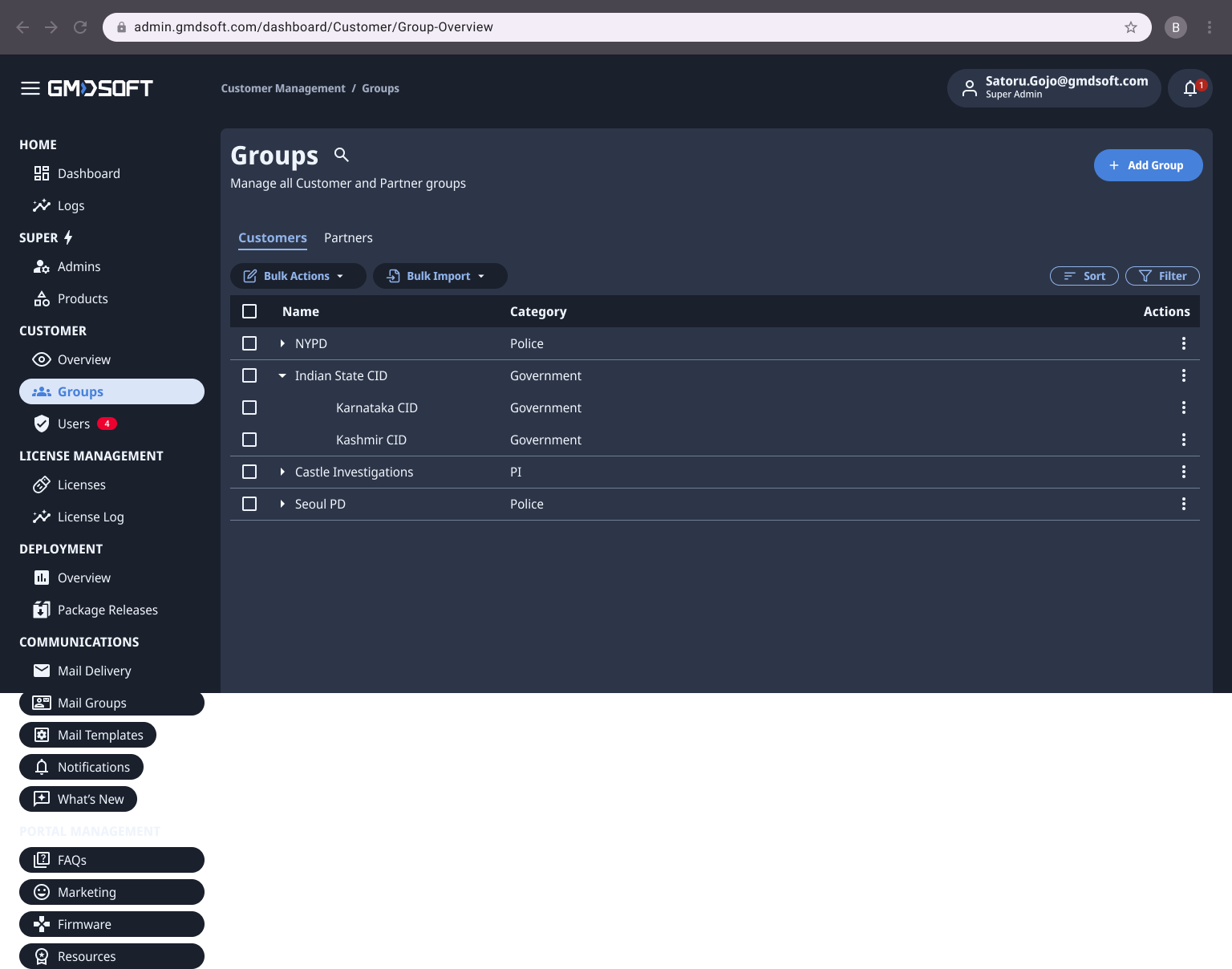Open the search icon beside Groups title
This screenshot has height=969, width=1232.
tap(342, 155)
